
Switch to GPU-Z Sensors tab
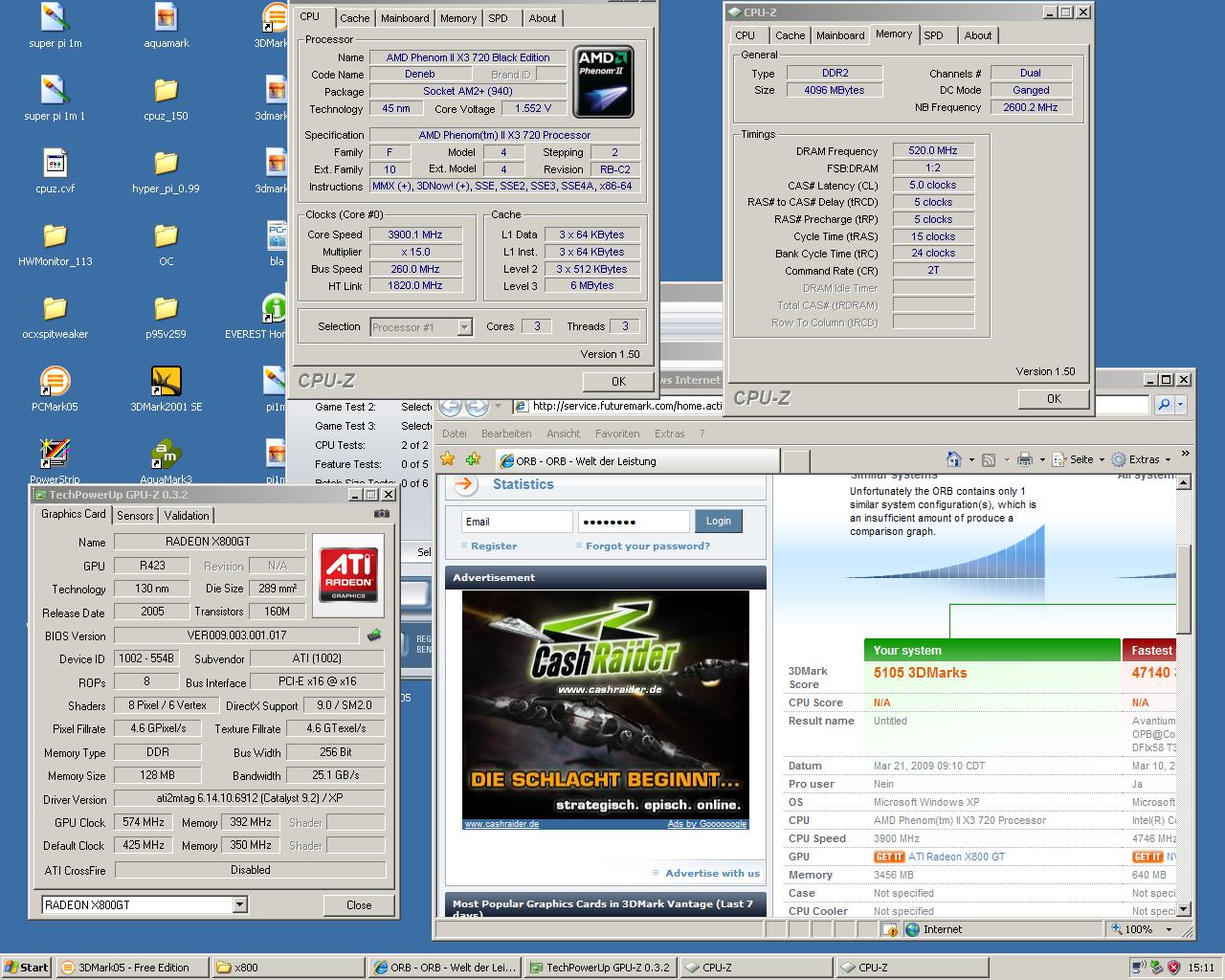pyautogui.click(x=135, y=516)
